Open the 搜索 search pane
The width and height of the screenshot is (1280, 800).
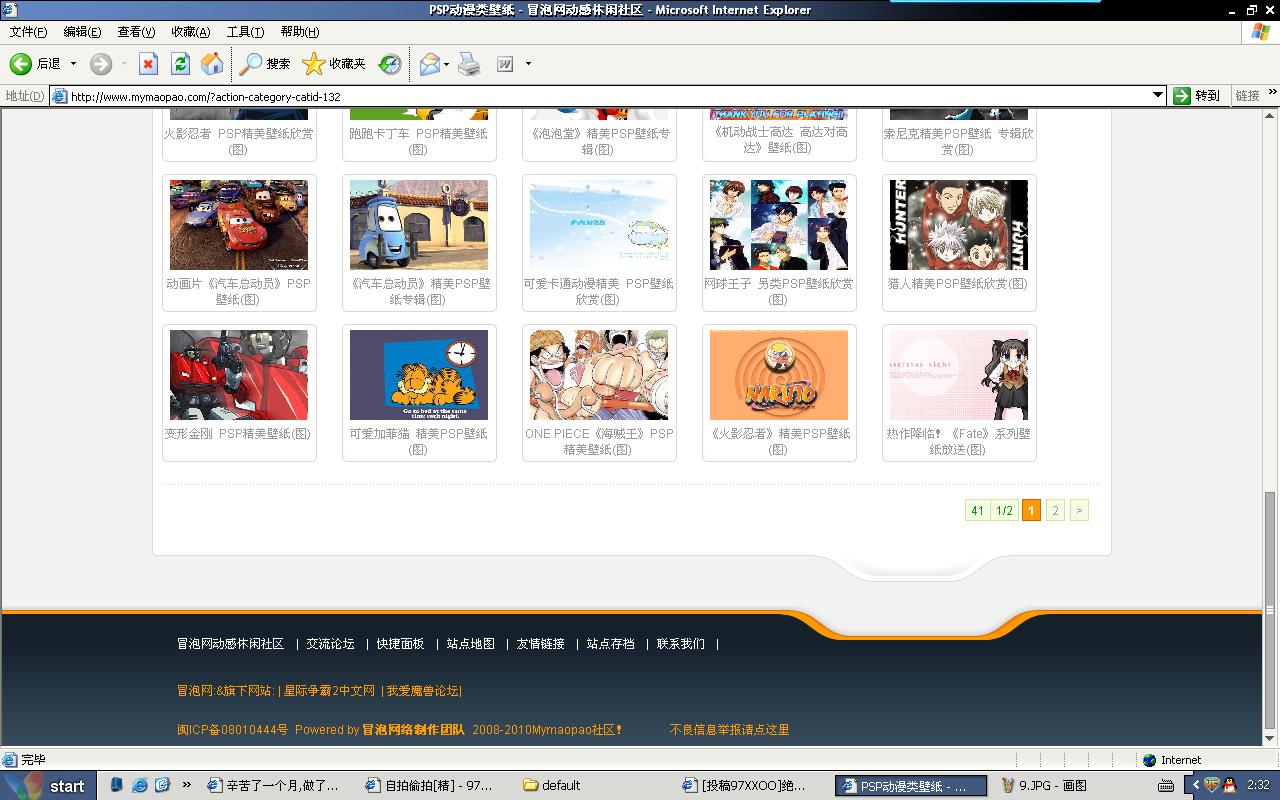[265, 64]
